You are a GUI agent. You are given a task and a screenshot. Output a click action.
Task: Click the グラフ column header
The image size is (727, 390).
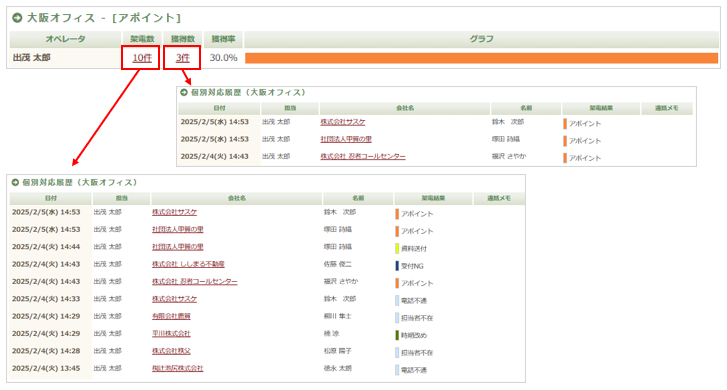[481, 39]
